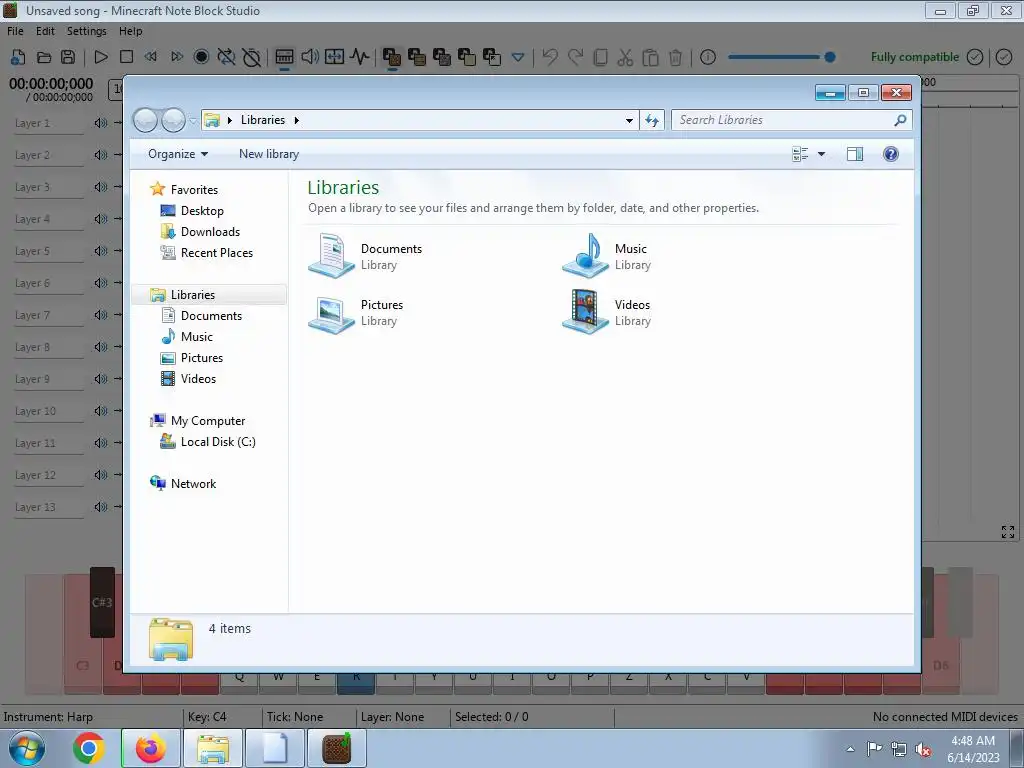Expand the instrument list dropdown triangle
Viewport: 1024px width, 768px height.
[518, 57]
